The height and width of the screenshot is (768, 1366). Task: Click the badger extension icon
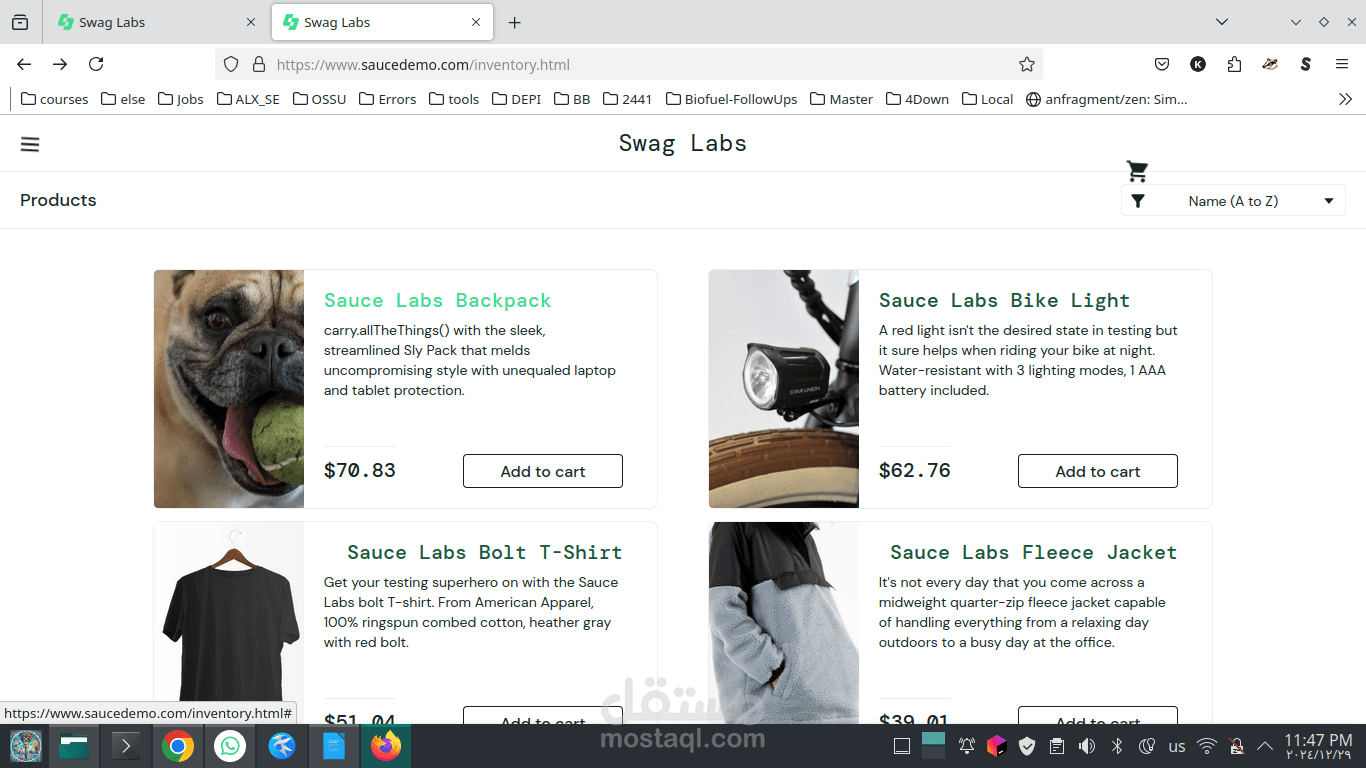click(x=1270, y=64)
